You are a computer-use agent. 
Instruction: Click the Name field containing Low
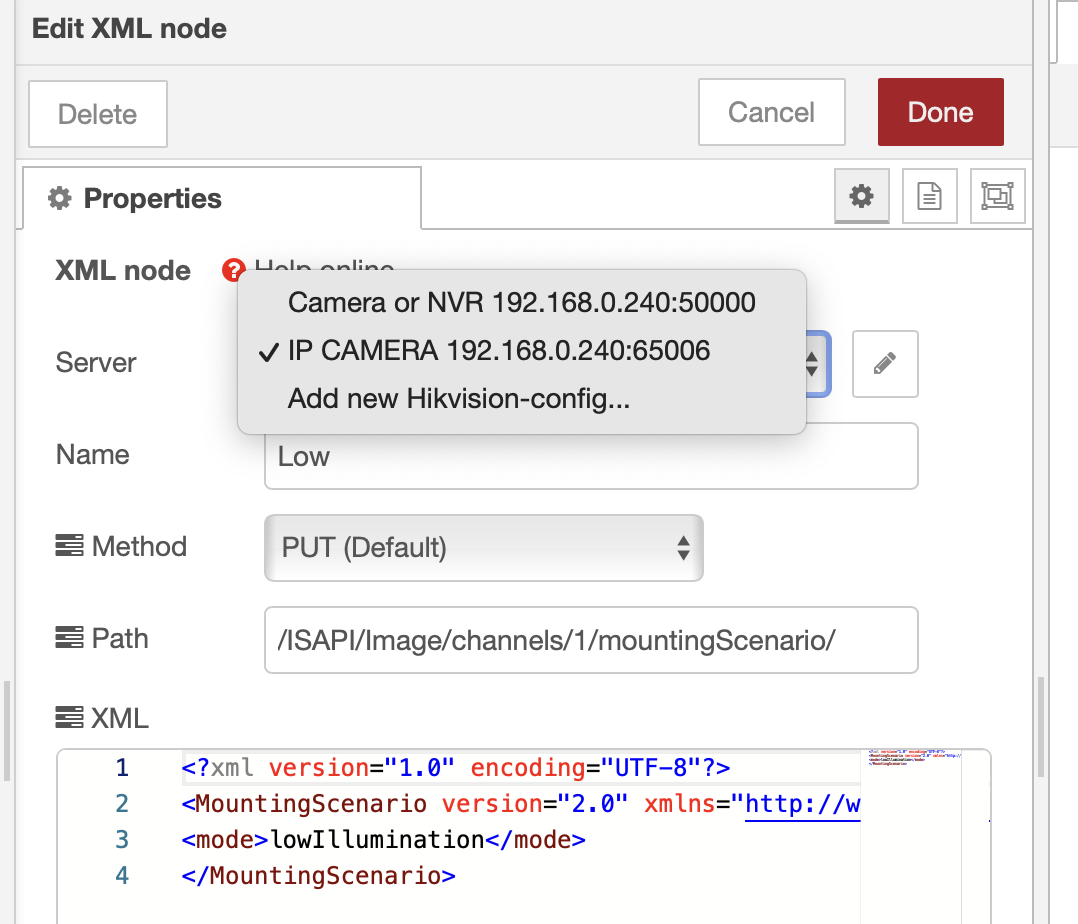pyautogui.click(x=590, y=457)
